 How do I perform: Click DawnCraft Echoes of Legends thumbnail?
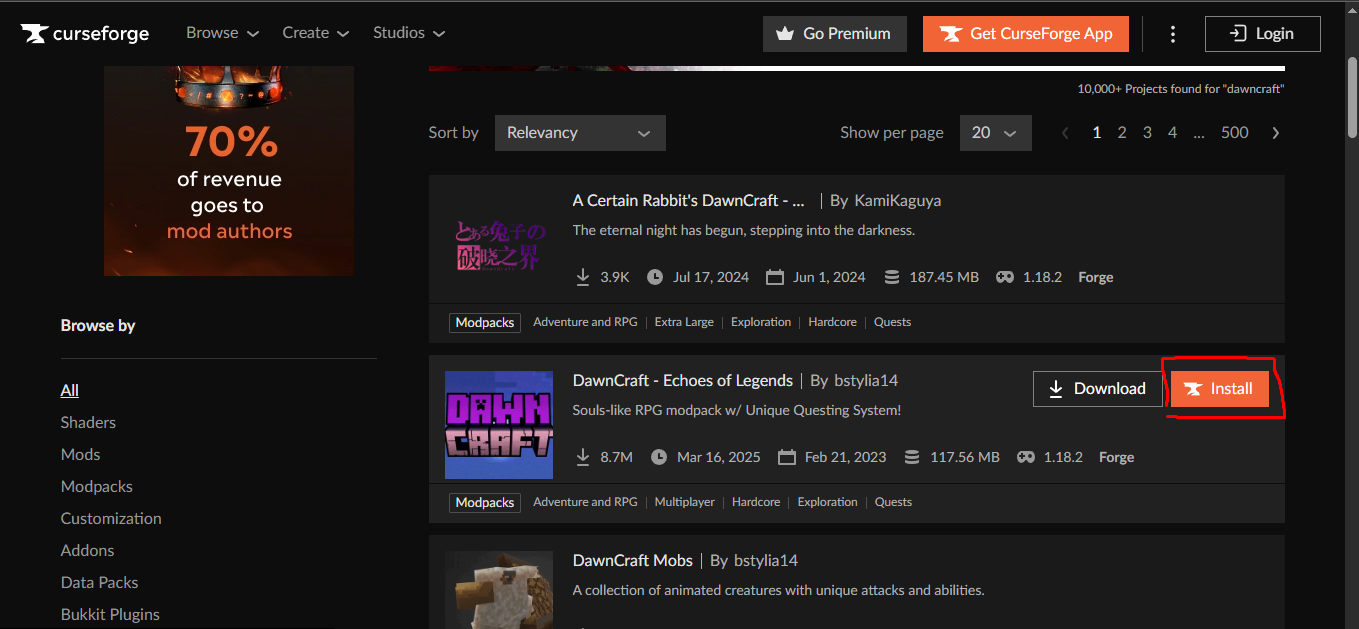pos(499,425)
